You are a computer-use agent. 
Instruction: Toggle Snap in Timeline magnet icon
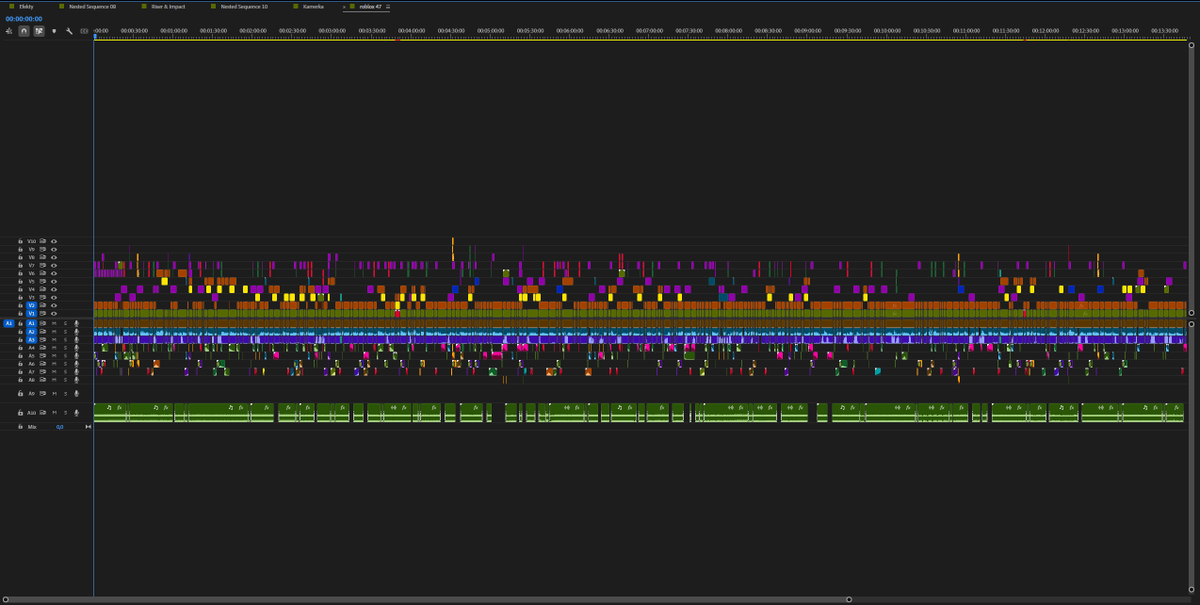click(x=24, y=31)
